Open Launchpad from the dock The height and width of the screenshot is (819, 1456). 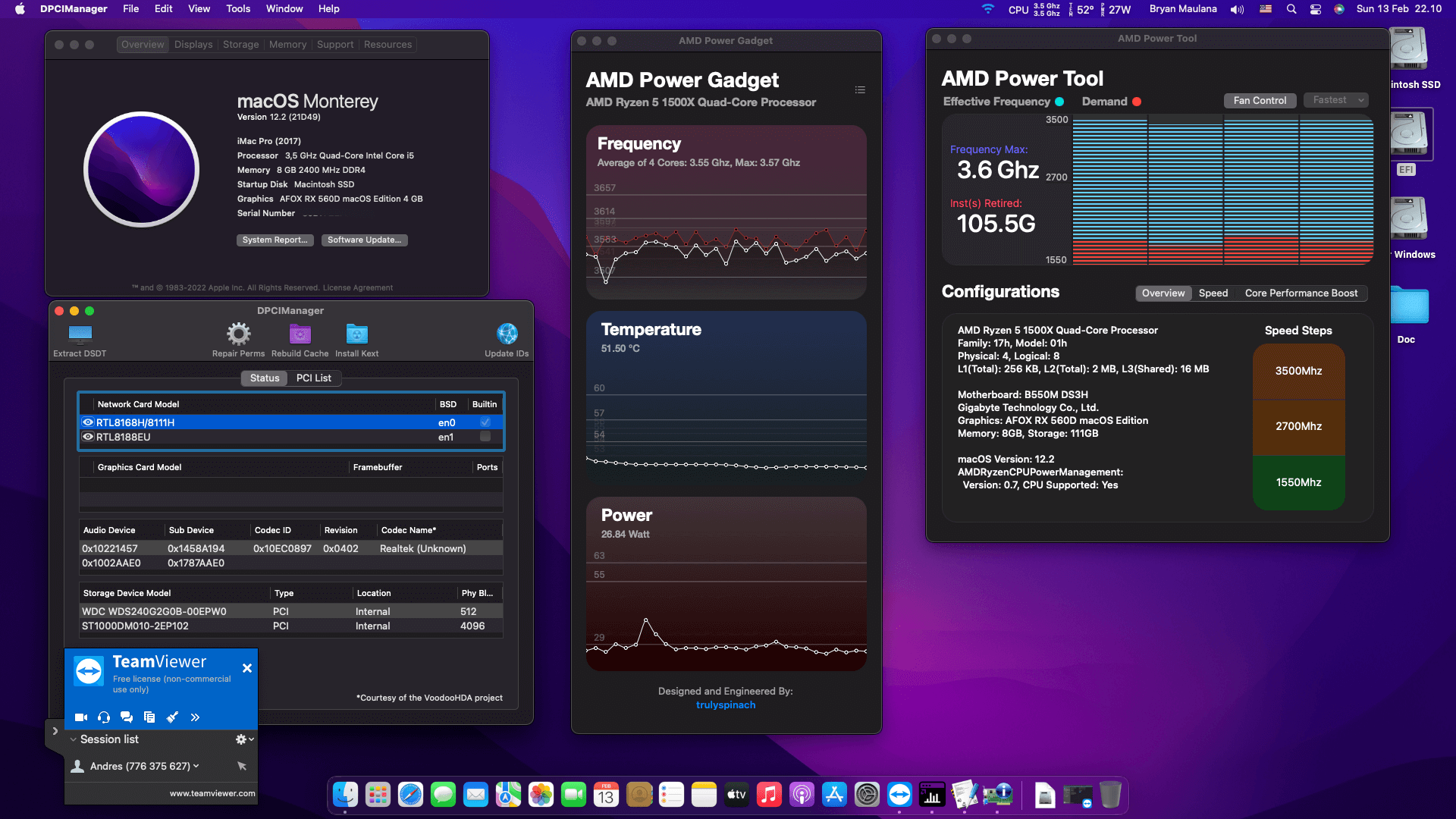pyautogui.click(x=378, y=795)
